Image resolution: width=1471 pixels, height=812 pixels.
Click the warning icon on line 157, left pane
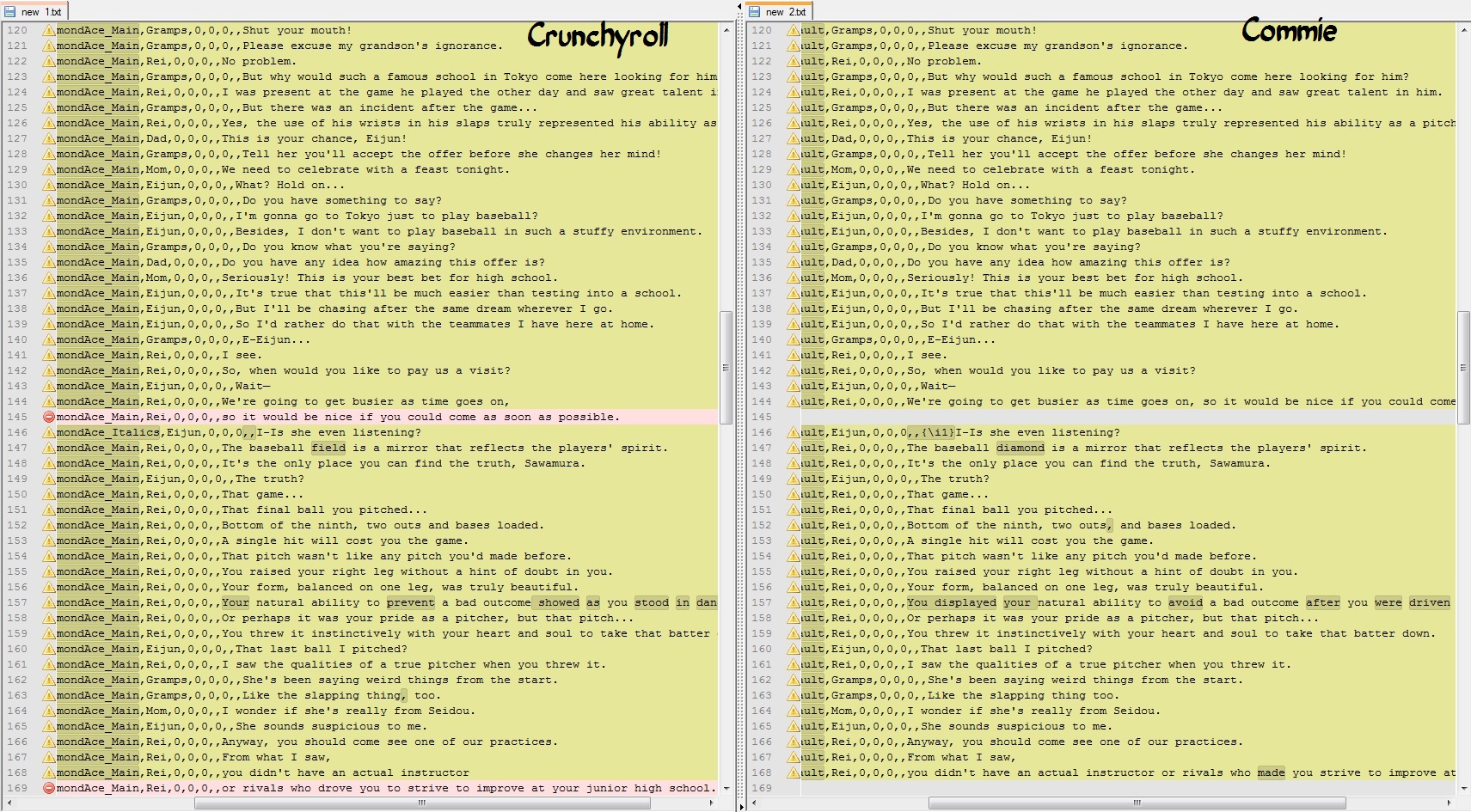[x=49, y=602]
